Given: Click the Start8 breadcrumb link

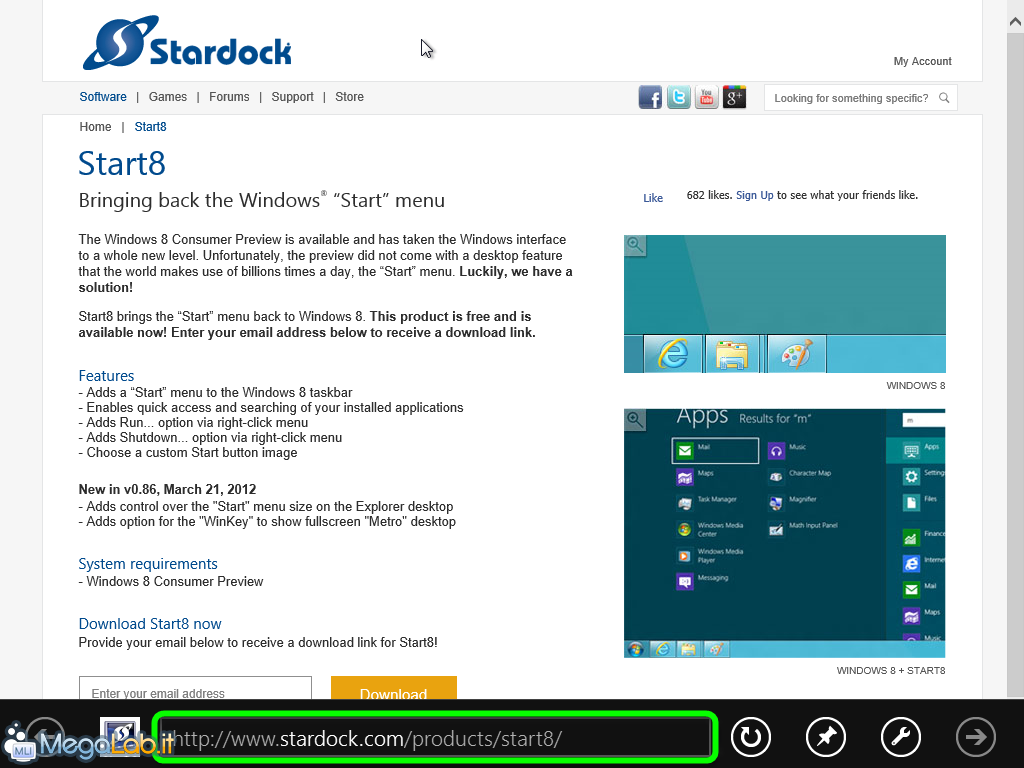Looking at the screenshot, I should point(150,127).
